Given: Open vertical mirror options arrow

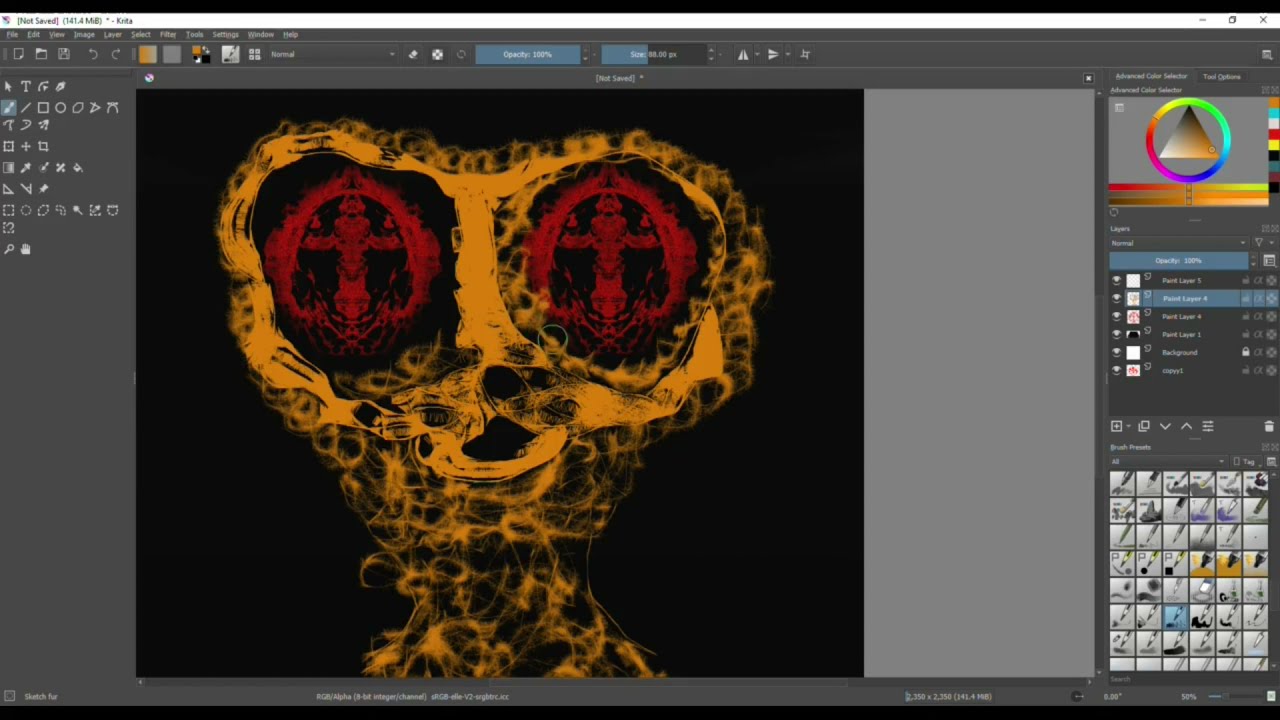Looking at the screenshot, I should 788,54.
